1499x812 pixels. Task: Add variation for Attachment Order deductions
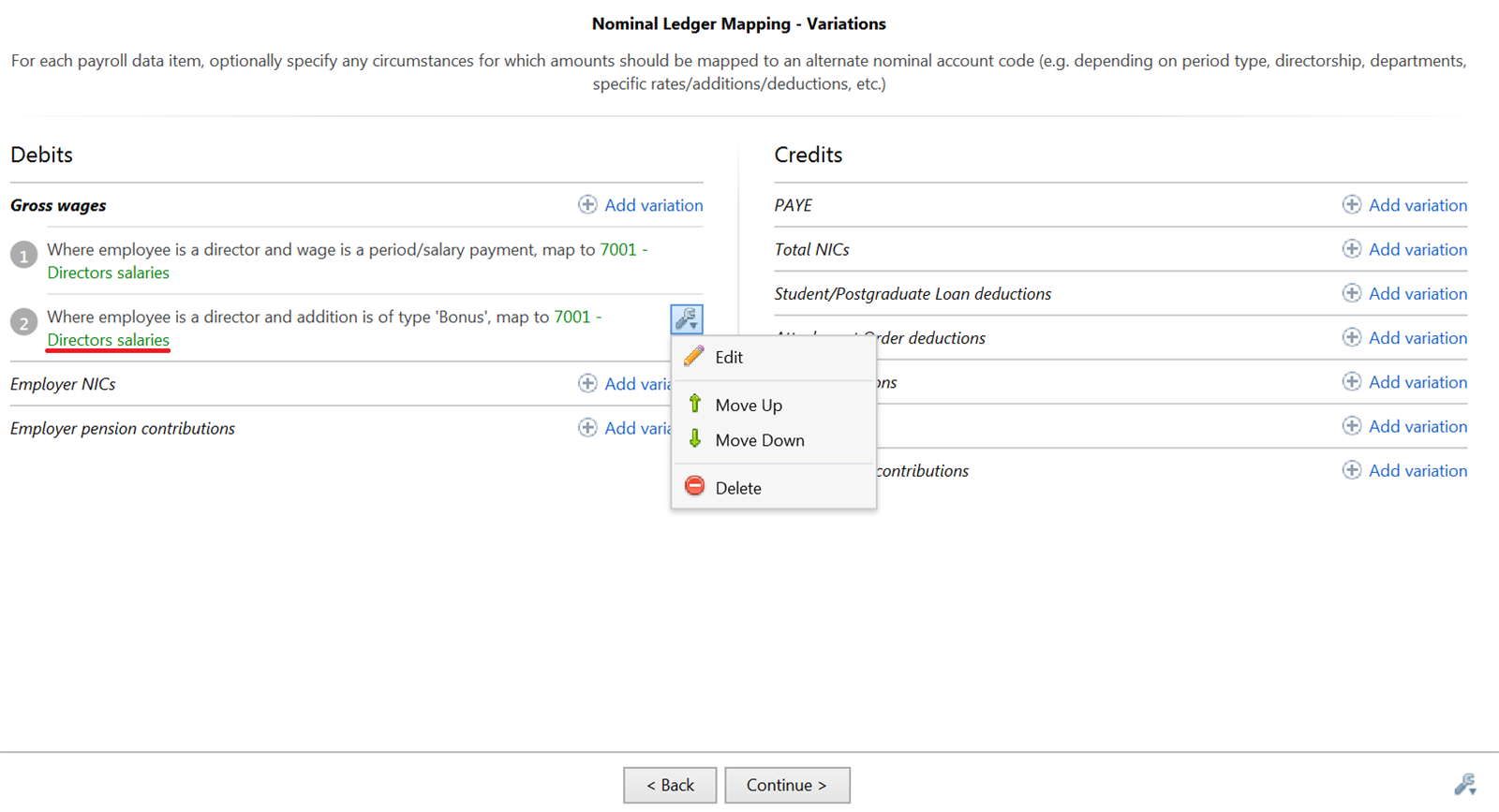point(1417,338)
